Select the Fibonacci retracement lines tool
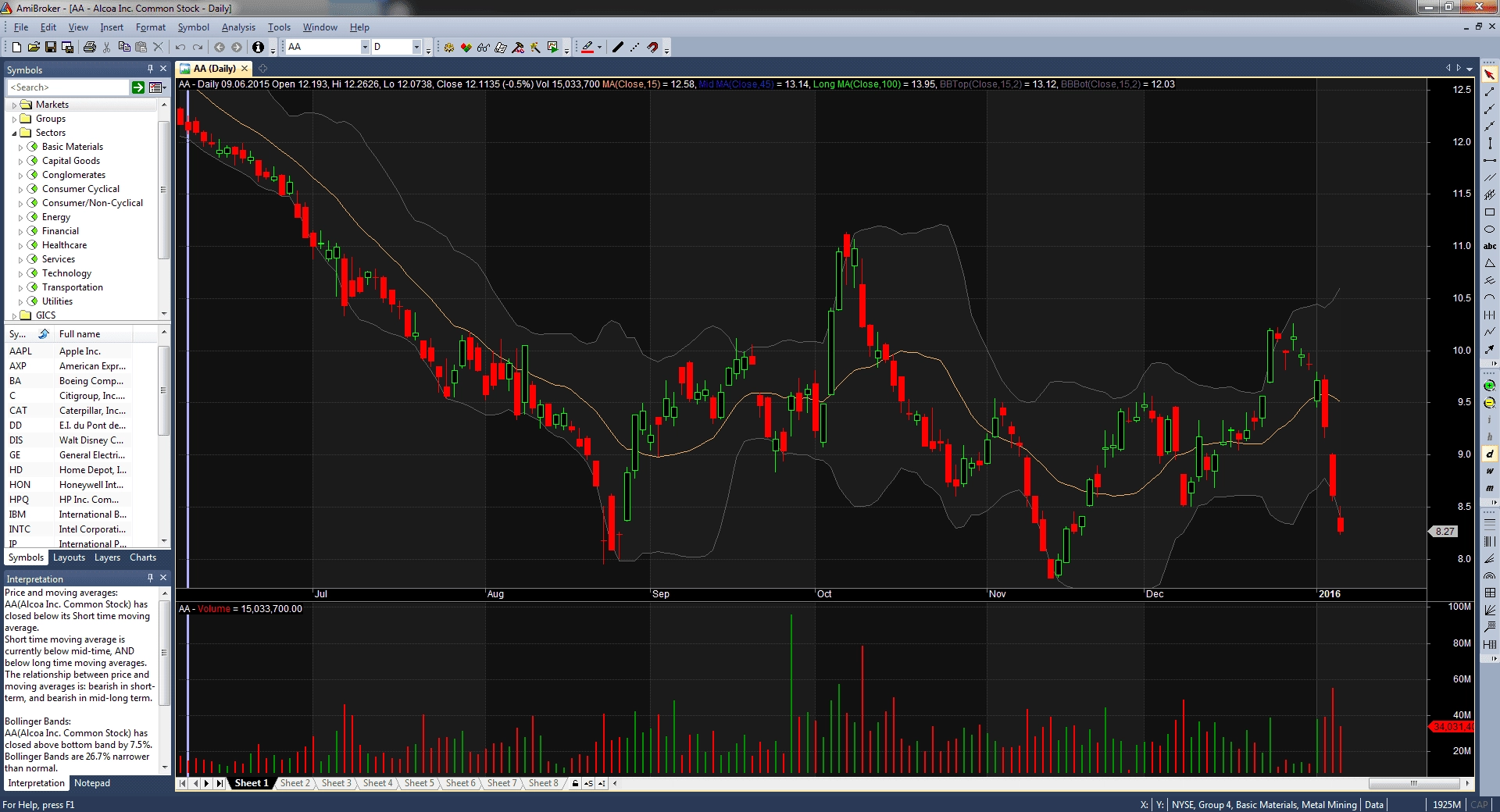Image resolution: width=1500 pixels, height=812 pixels. pyautogui.click(x=1490, y=523)
